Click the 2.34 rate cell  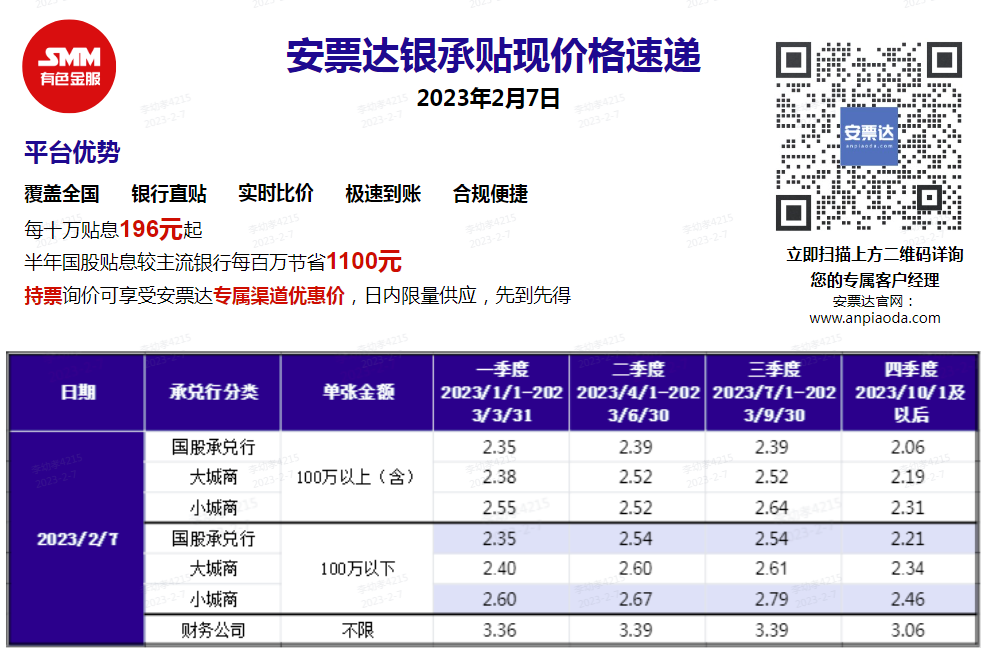[x=907, y=569]
